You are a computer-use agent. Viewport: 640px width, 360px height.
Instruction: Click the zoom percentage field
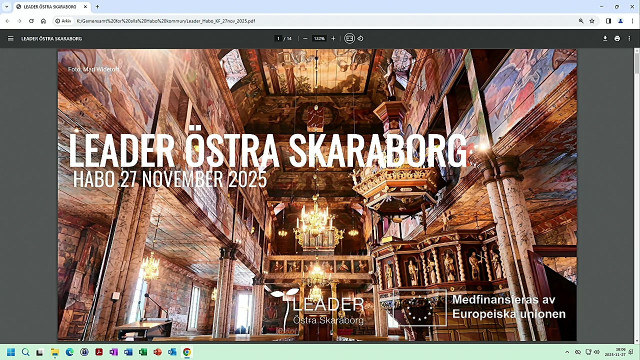[319, 38]
